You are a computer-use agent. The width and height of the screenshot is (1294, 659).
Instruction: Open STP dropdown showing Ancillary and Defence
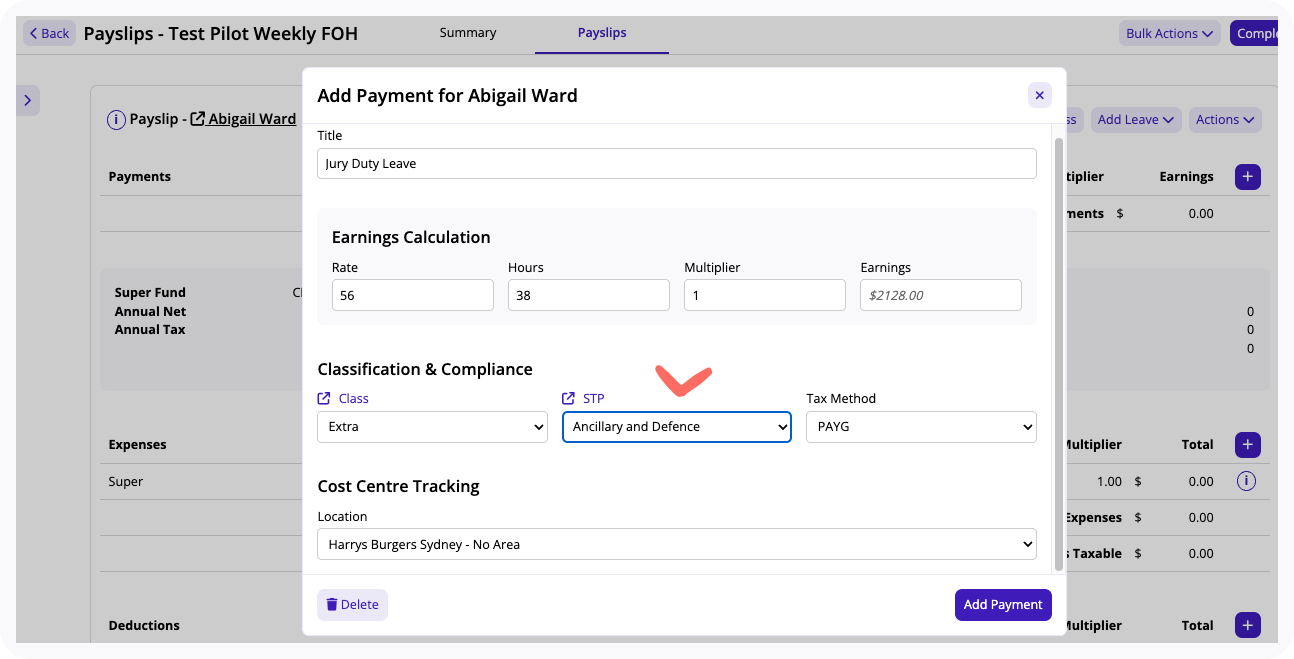[677, 427]
